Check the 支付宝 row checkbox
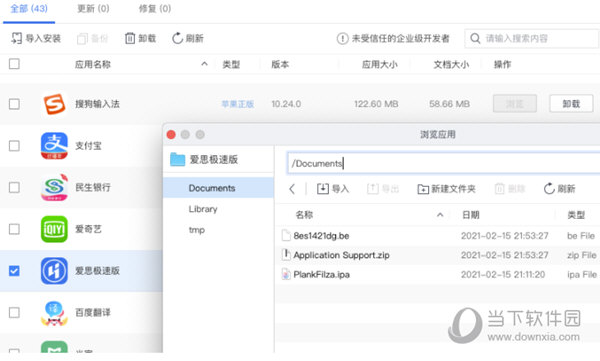Viewport: 600px width, 361px height. point(14,145)
